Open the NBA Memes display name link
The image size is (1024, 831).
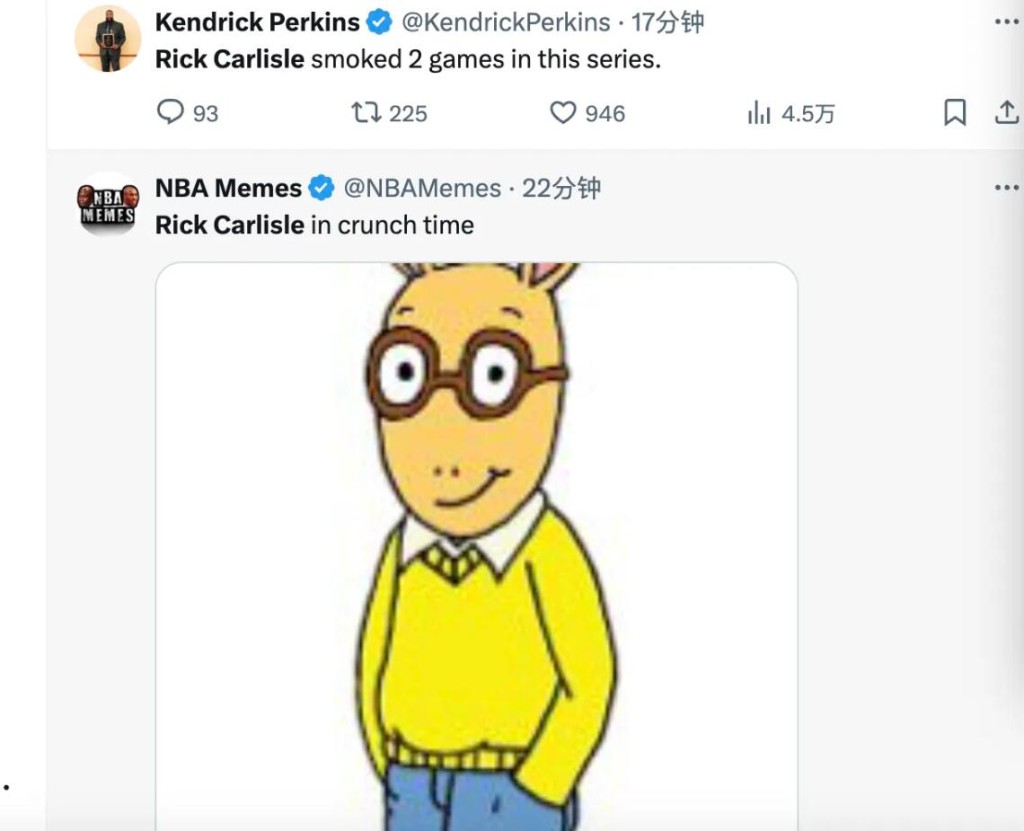(228, 188)
